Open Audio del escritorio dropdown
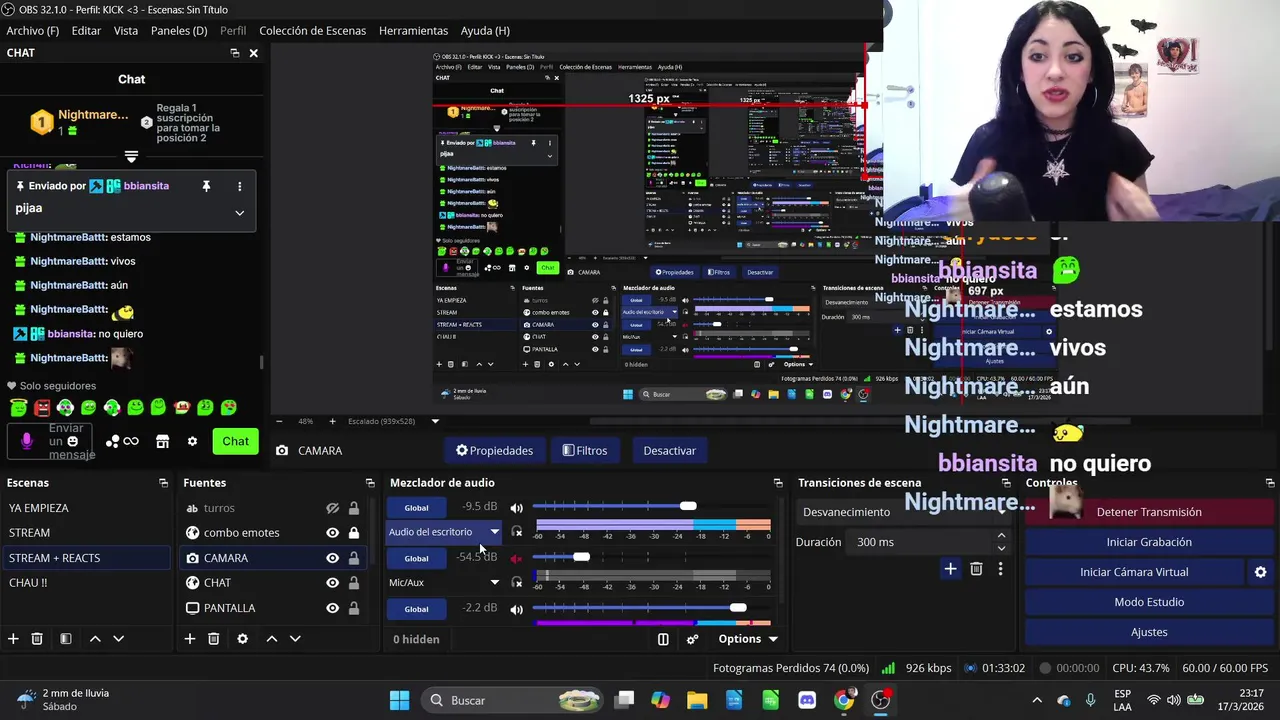The height and width of the screenshot is (720, 1280). click(x=444, y=532)
